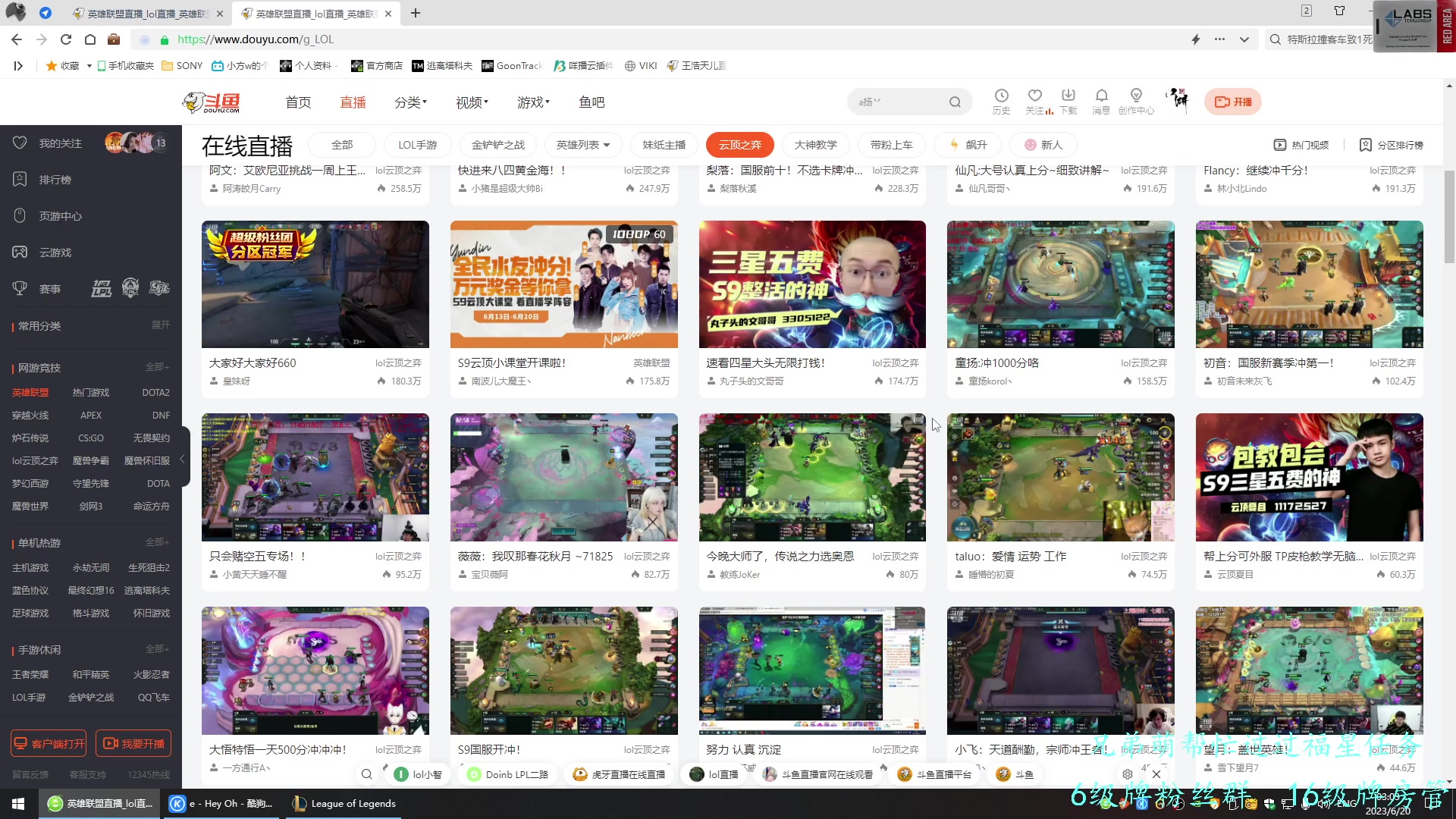Viewport: 1456px width, 819px height.
Task: Select the 妹纸主播 filter tab
Action: (x=664, y=145)
